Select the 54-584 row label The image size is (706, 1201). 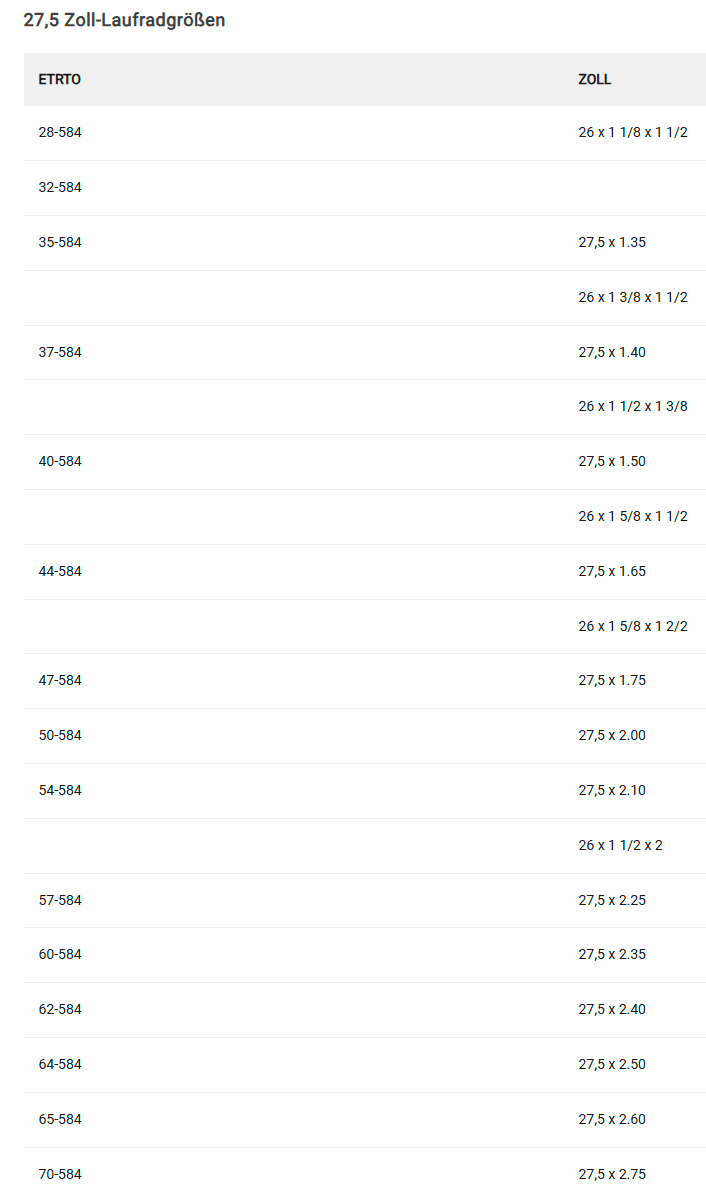tap(60, 790)
